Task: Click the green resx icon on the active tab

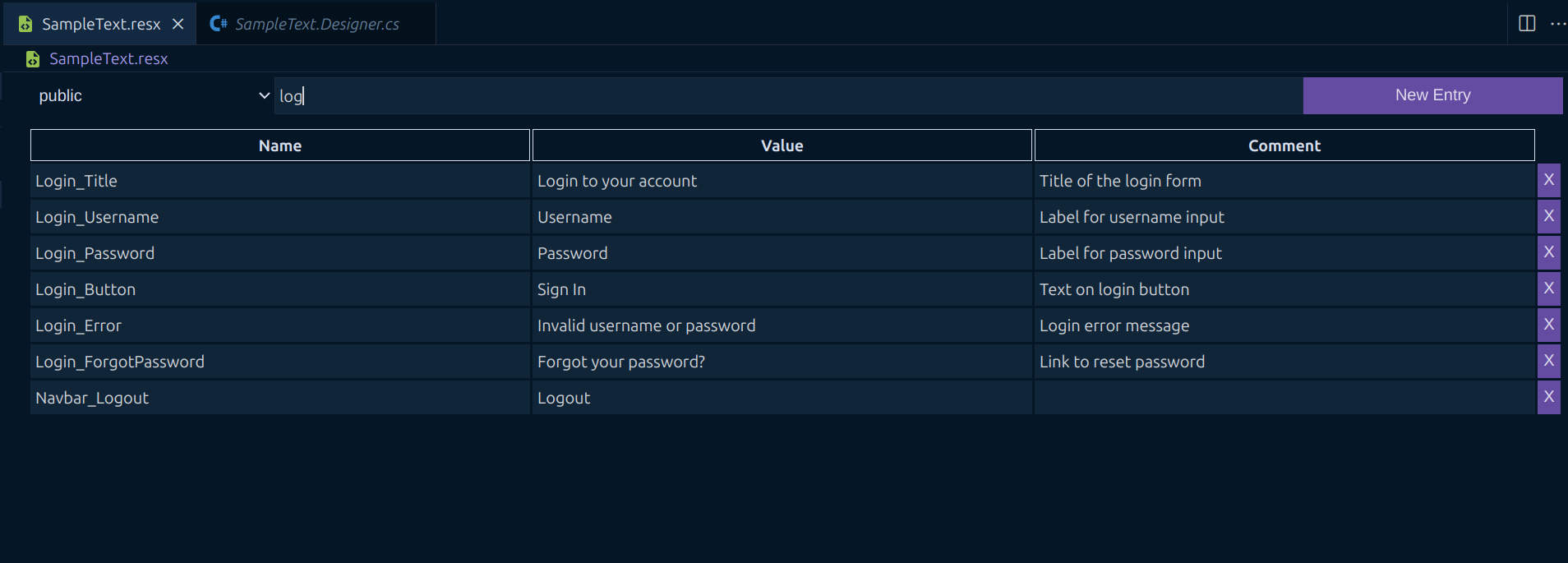Action: (x=25, y=24)
